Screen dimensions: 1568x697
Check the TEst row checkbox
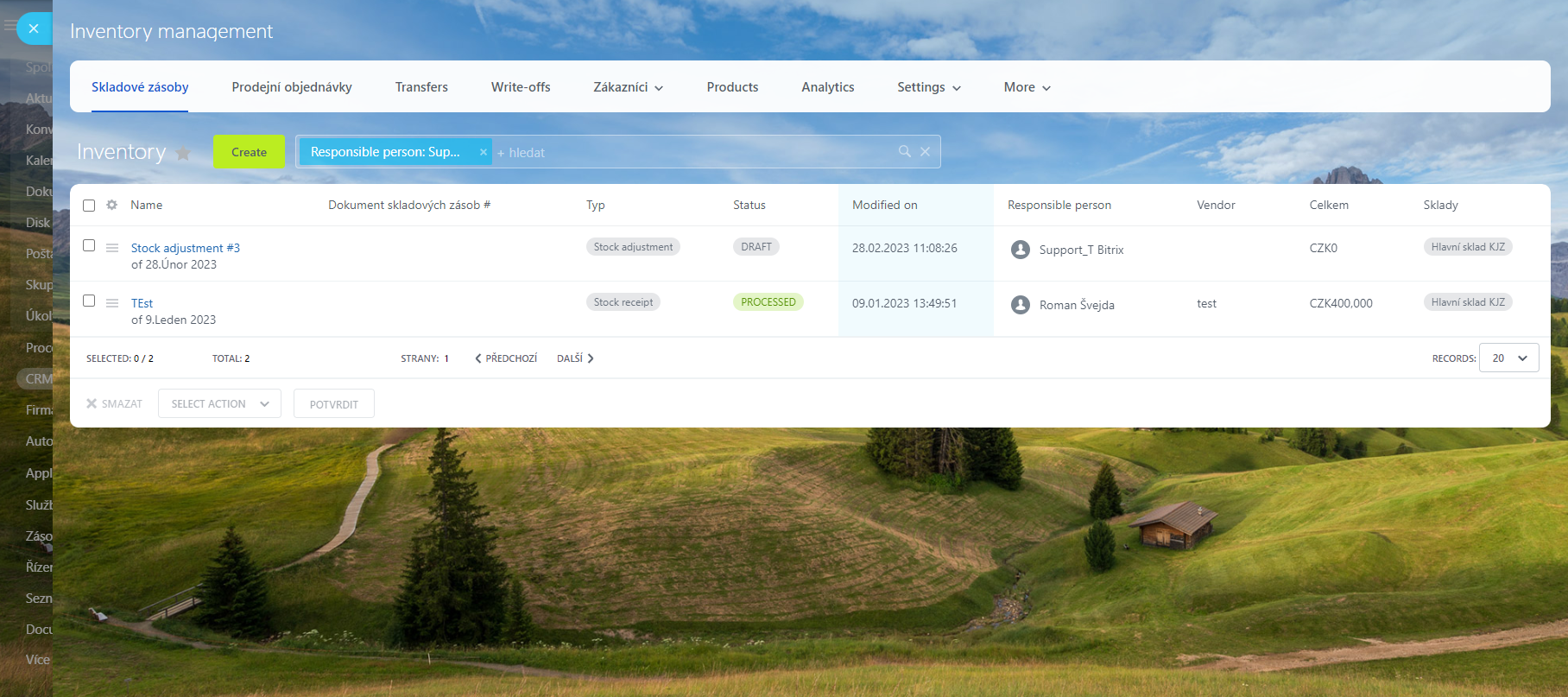89,301
